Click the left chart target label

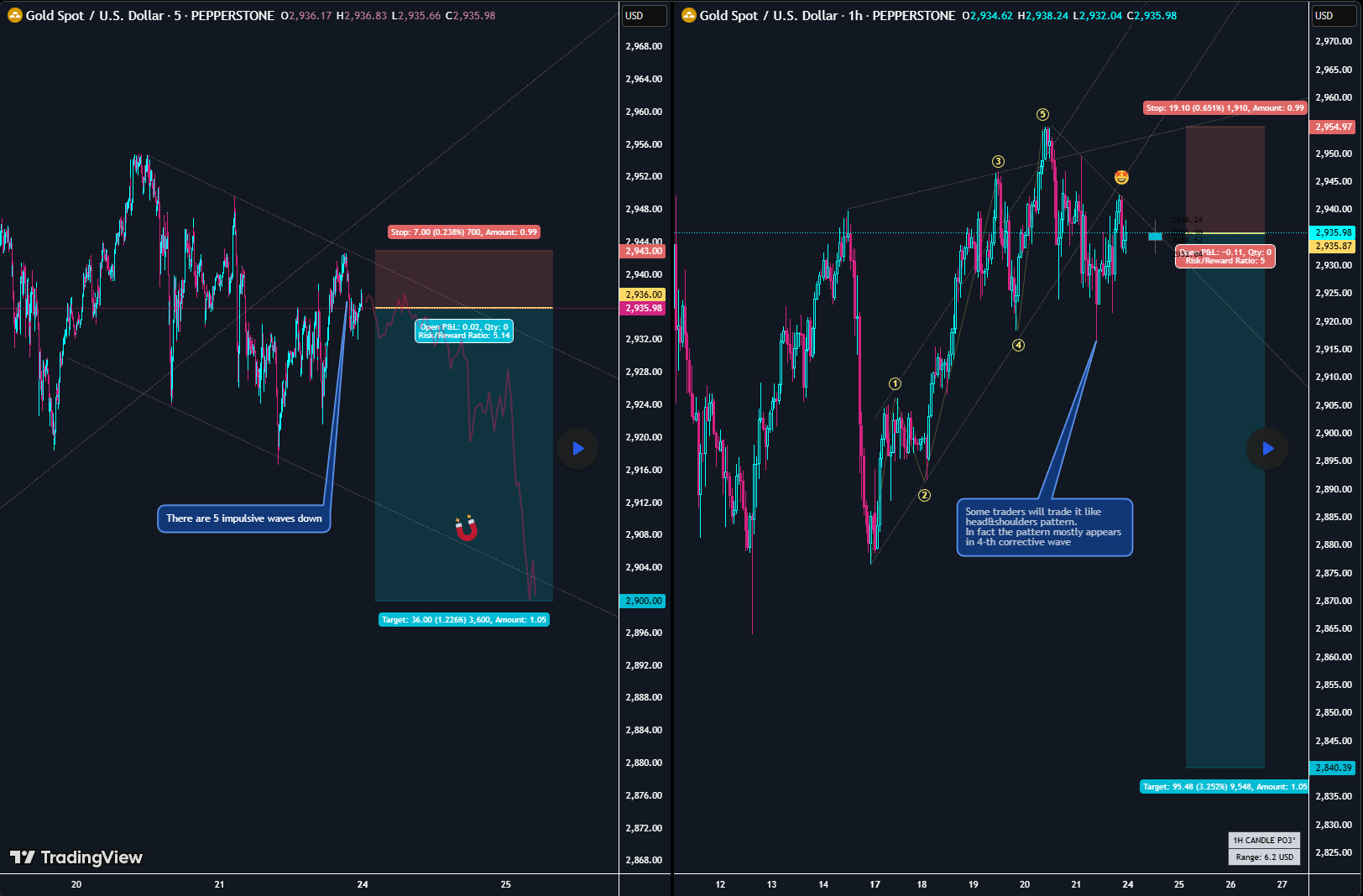click(x=464, y=620)
